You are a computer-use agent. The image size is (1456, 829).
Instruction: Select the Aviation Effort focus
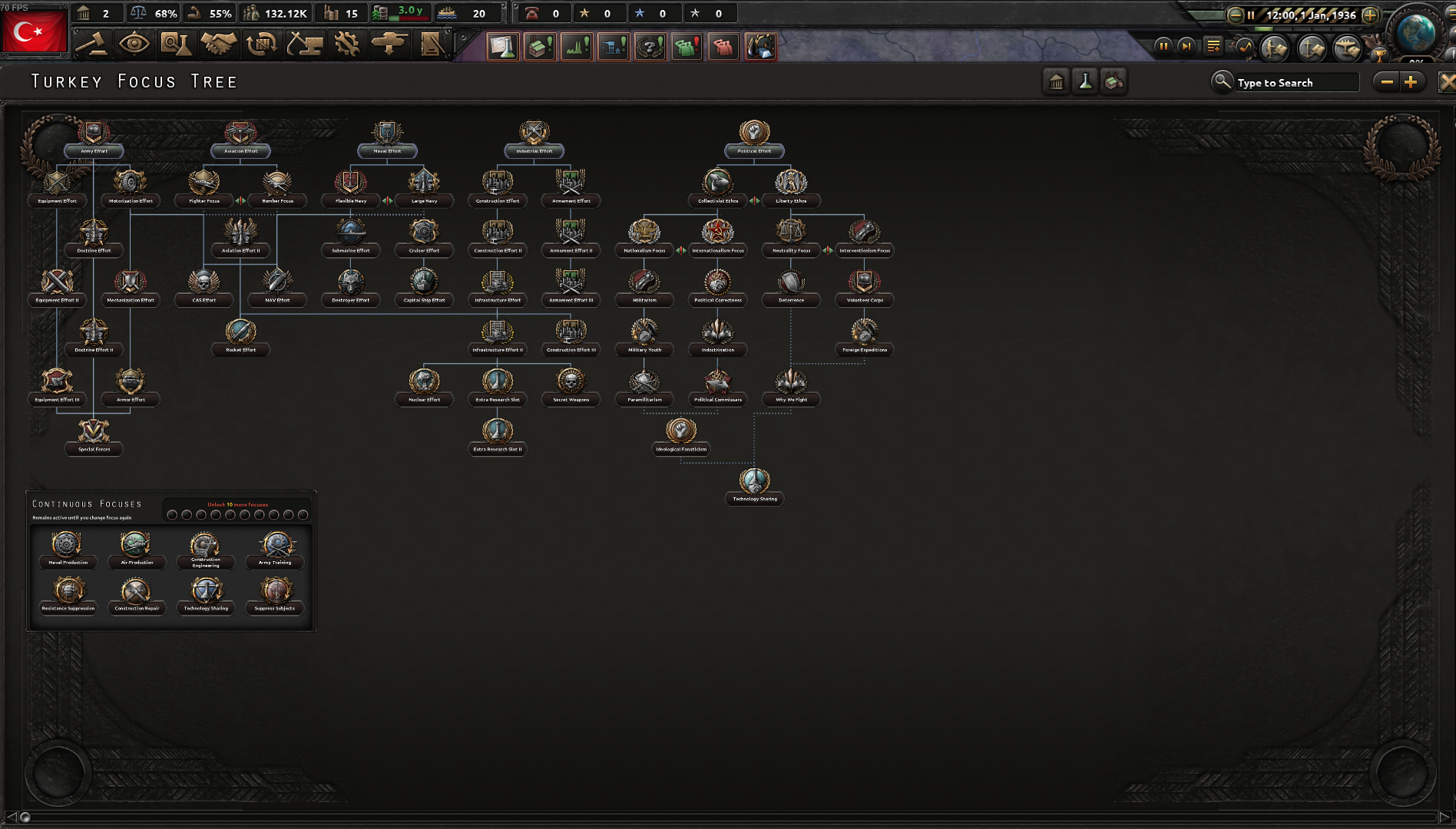click(240, 139)
